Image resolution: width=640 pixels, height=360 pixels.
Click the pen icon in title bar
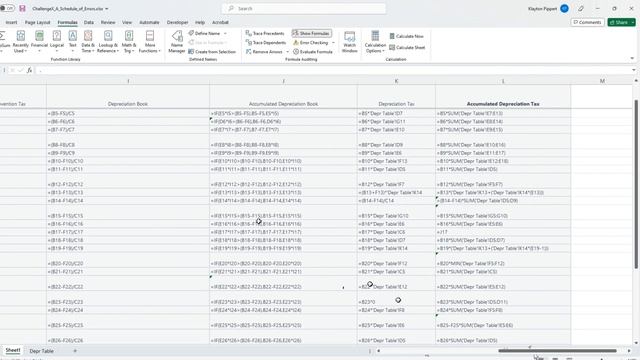(x=581, y=9)
